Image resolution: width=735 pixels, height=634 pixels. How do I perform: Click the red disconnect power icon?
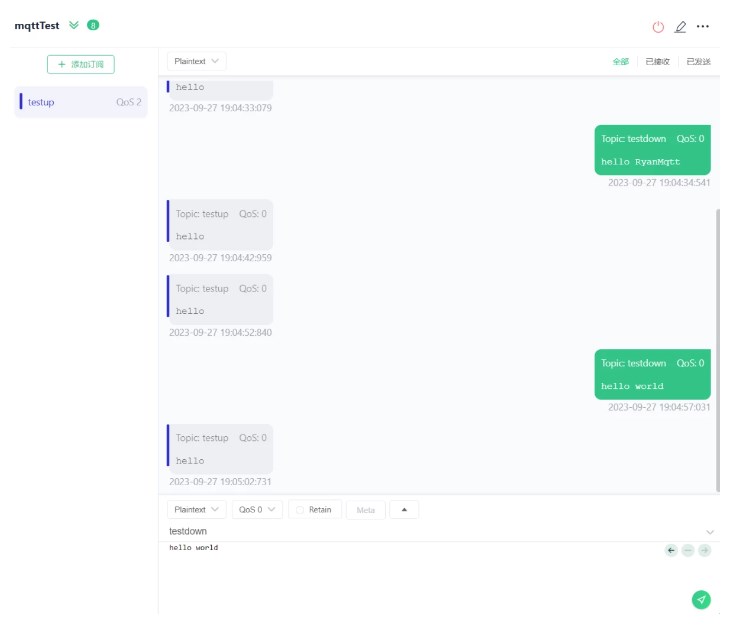[x=658, y=27]
